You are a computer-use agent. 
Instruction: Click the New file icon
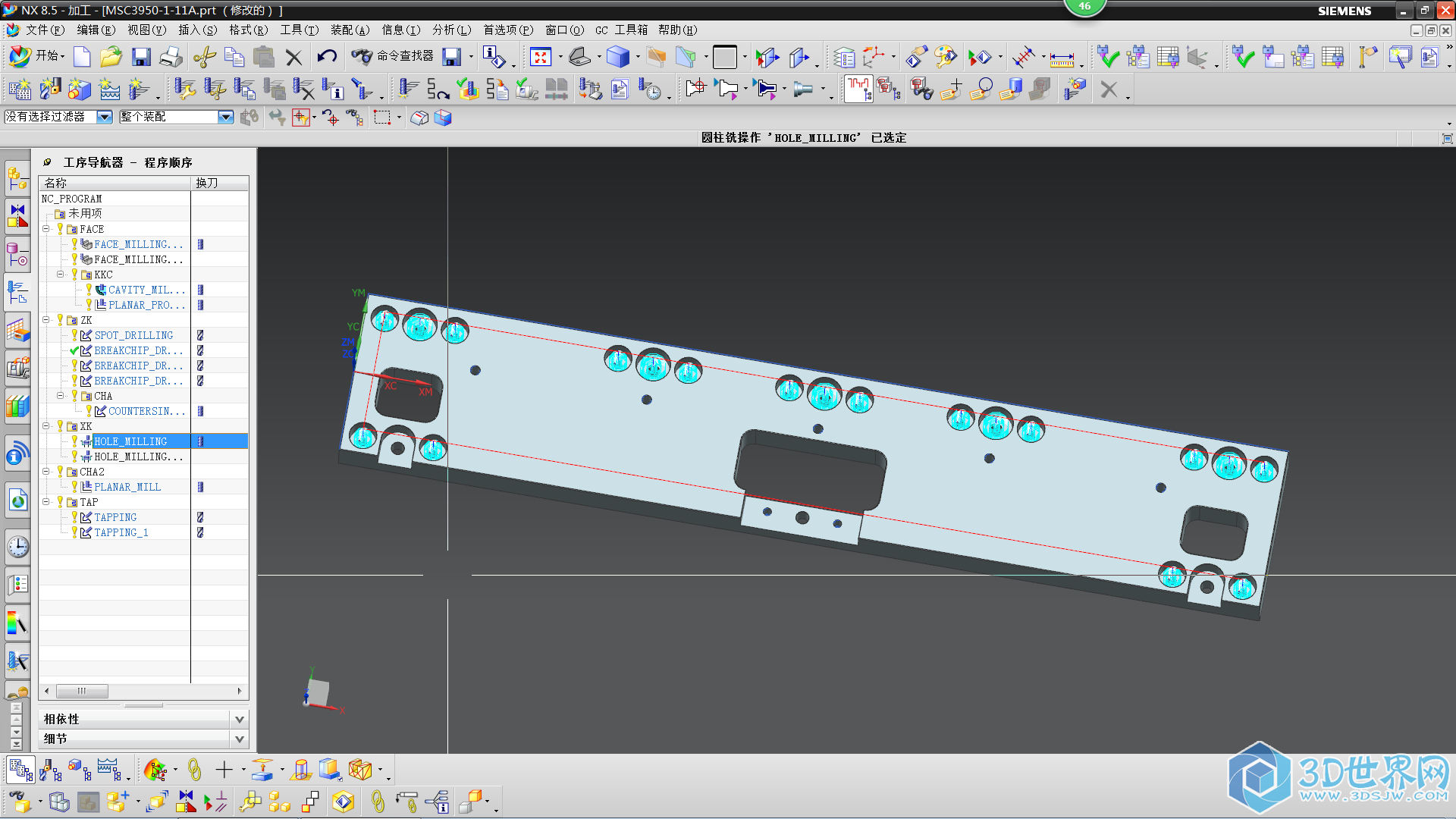pyautogui.click(x=82, y=57)
